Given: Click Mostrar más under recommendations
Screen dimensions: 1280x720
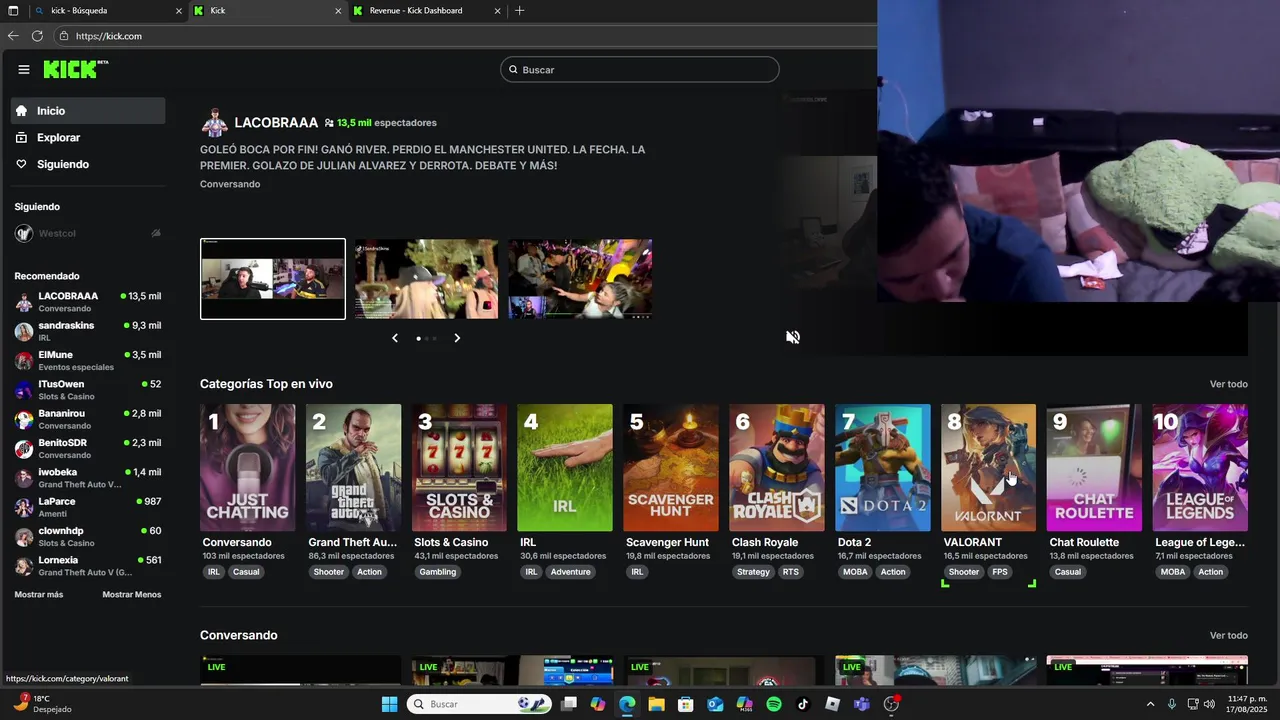Looking at the screenshot, I should [38, 594].
